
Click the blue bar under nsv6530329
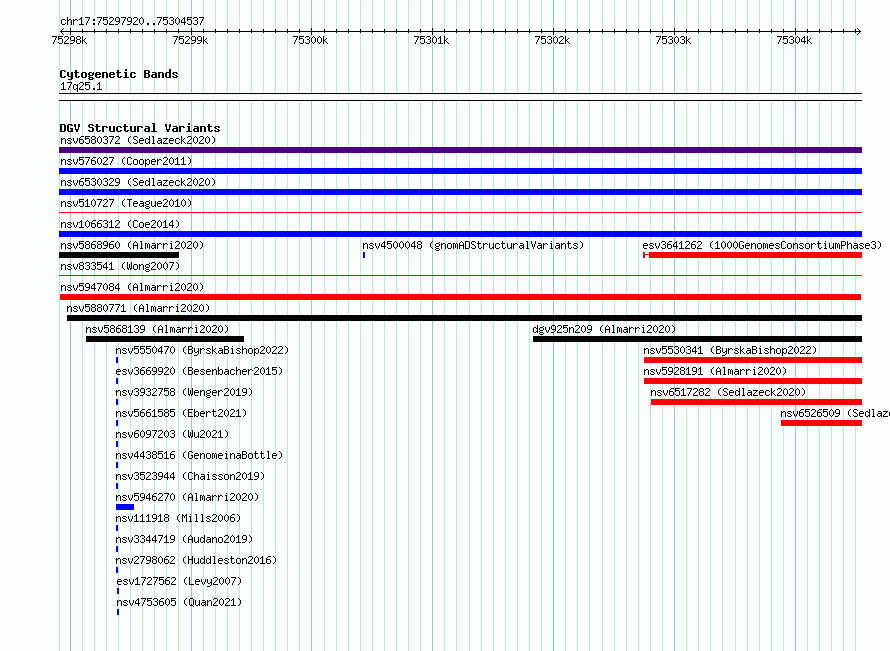point(460,192)
